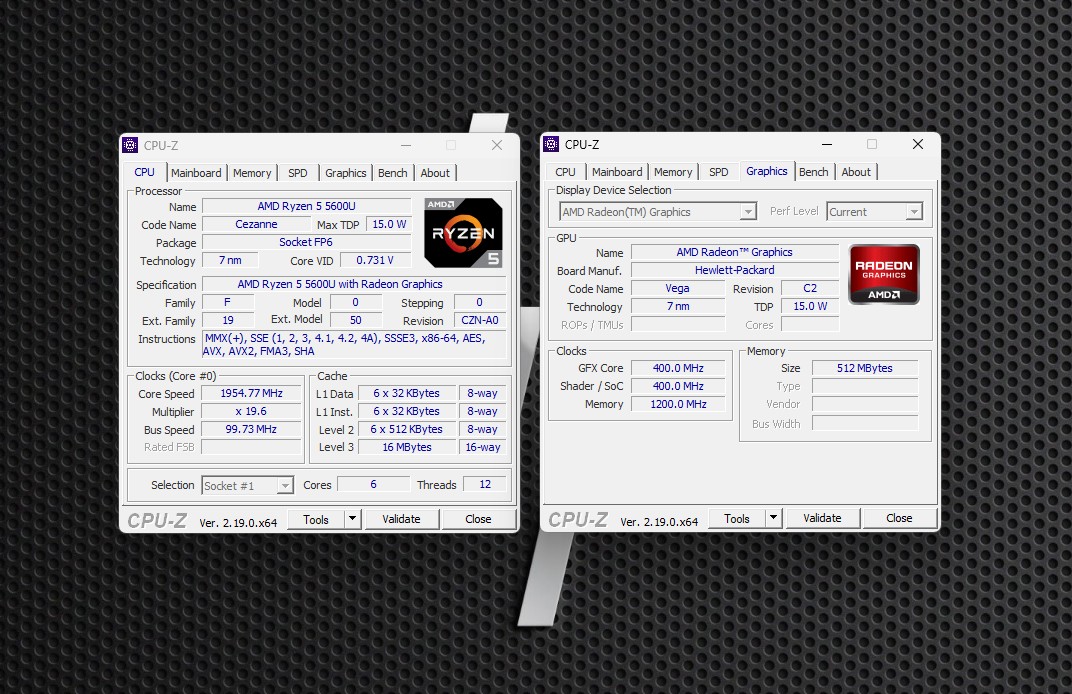Click the GPU Memory clock value 1200.0 MHz
This screenshot has height=694, width=1072.
pyautogui.click(x=678, y=404)
